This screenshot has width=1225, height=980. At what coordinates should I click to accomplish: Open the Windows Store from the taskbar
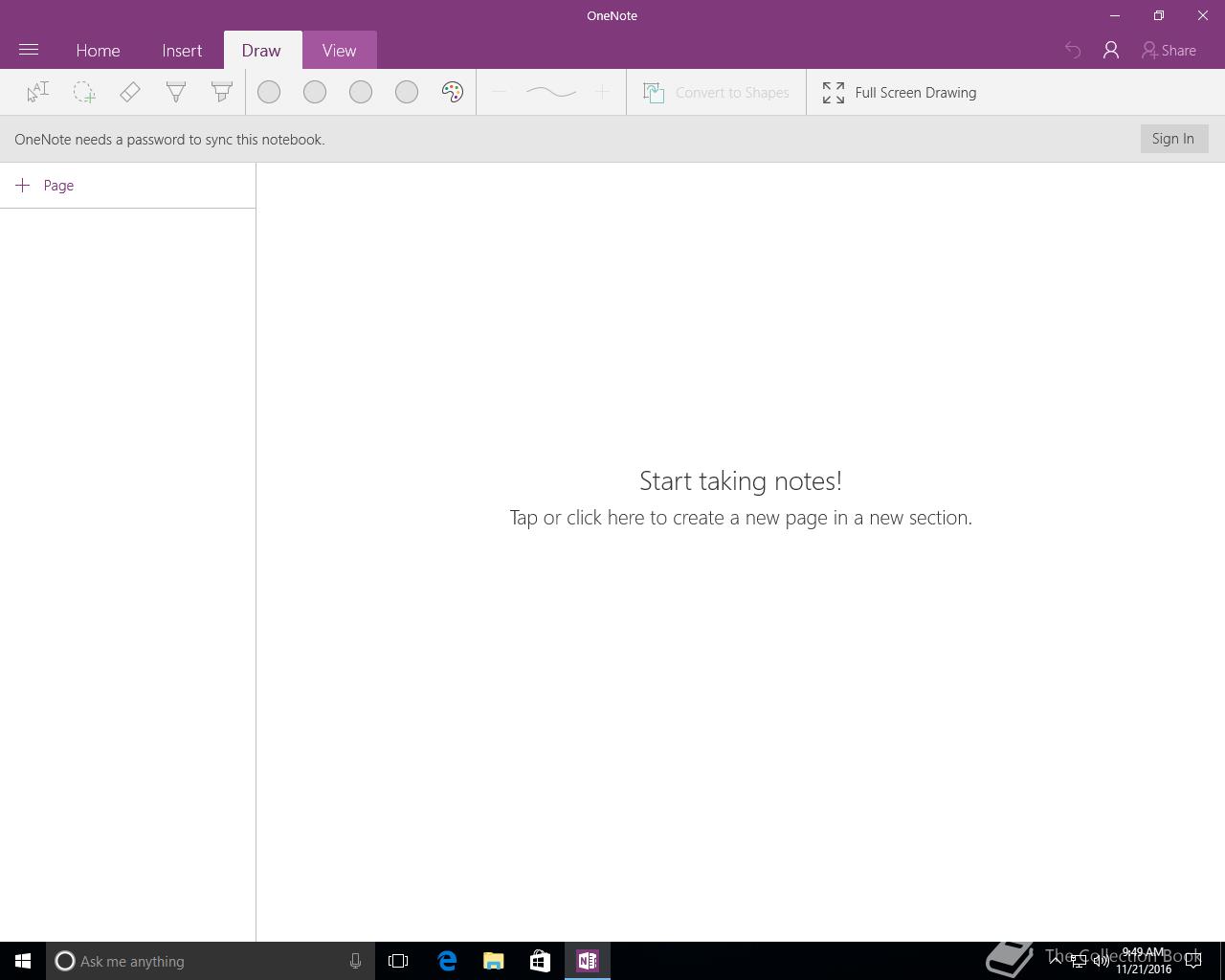pyautogui.click(x=540, y=961)
